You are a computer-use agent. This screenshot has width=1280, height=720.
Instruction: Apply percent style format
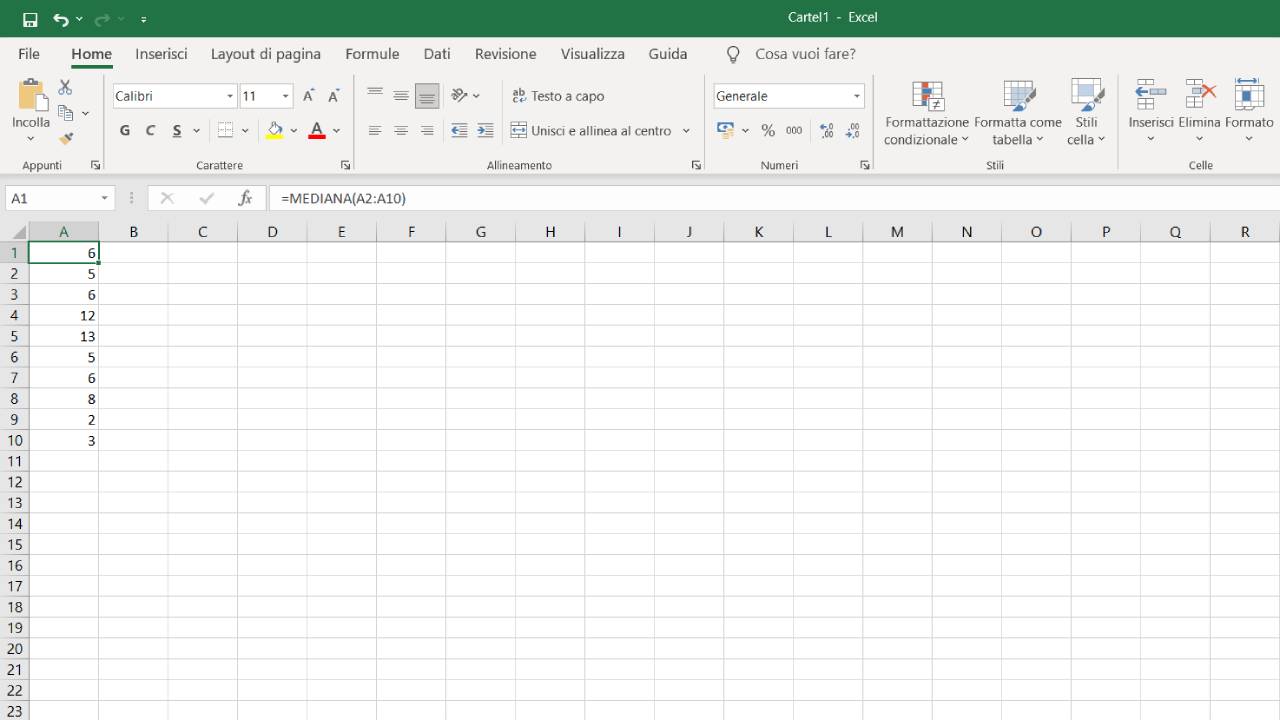tap(768, 130)
